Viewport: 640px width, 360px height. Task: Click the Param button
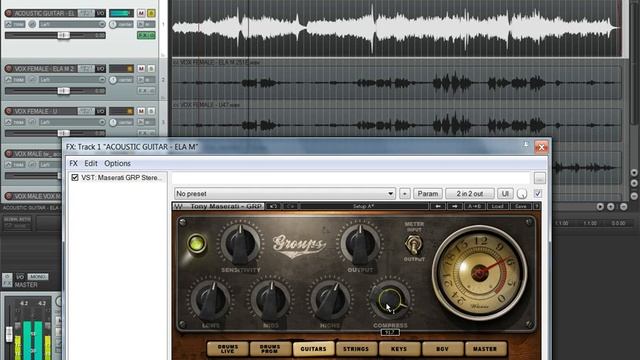(428, 193)
